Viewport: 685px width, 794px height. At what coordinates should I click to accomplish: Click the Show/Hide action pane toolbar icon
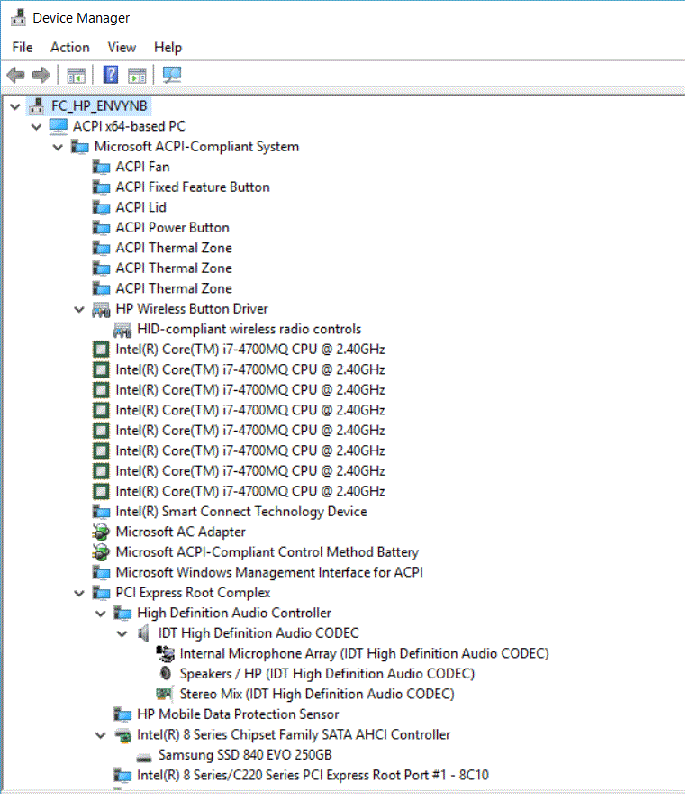pyautogui.click(x=137, y=75)
